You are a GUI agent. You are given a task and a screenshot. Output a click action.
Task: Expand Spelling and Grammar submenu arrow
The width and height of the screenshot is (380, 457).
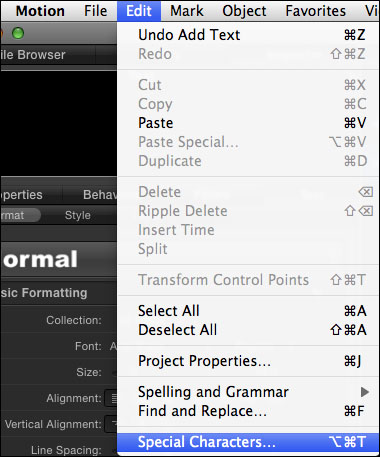[365, 392]
